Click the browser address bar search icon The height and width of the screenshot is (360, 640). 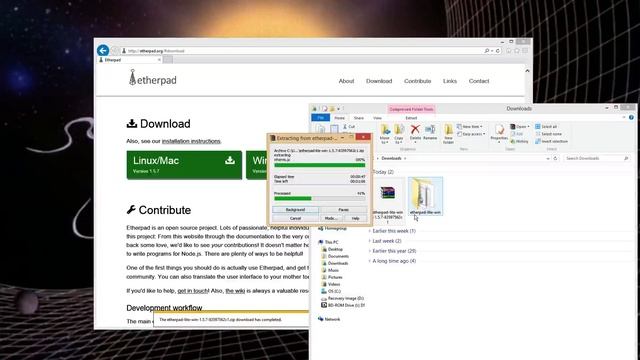coord(487,51)
